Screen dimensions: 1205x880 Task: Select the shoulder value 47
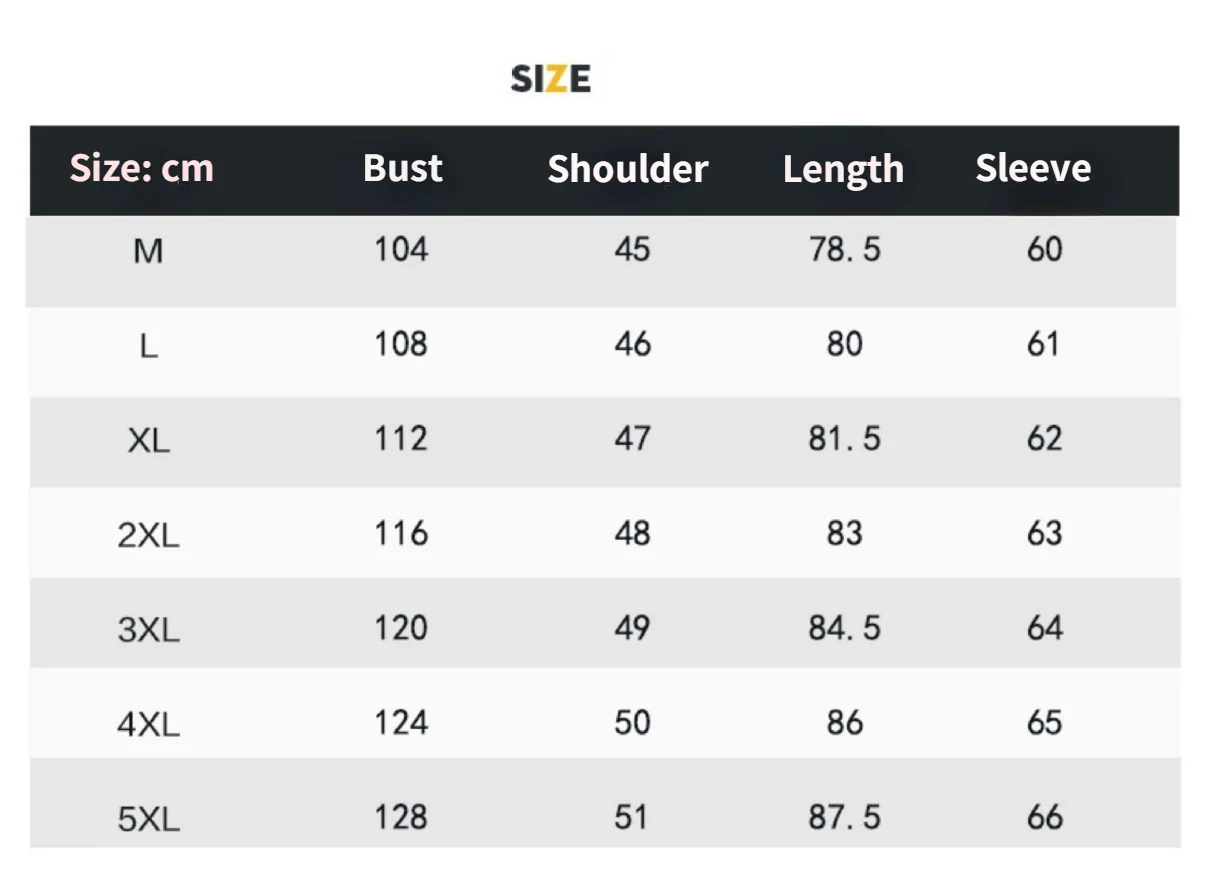click(632, 438)
